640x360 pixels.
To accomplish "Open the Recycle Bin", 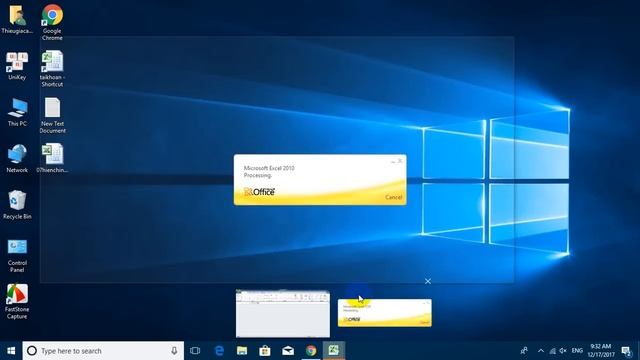I will (x=17, y=205).
